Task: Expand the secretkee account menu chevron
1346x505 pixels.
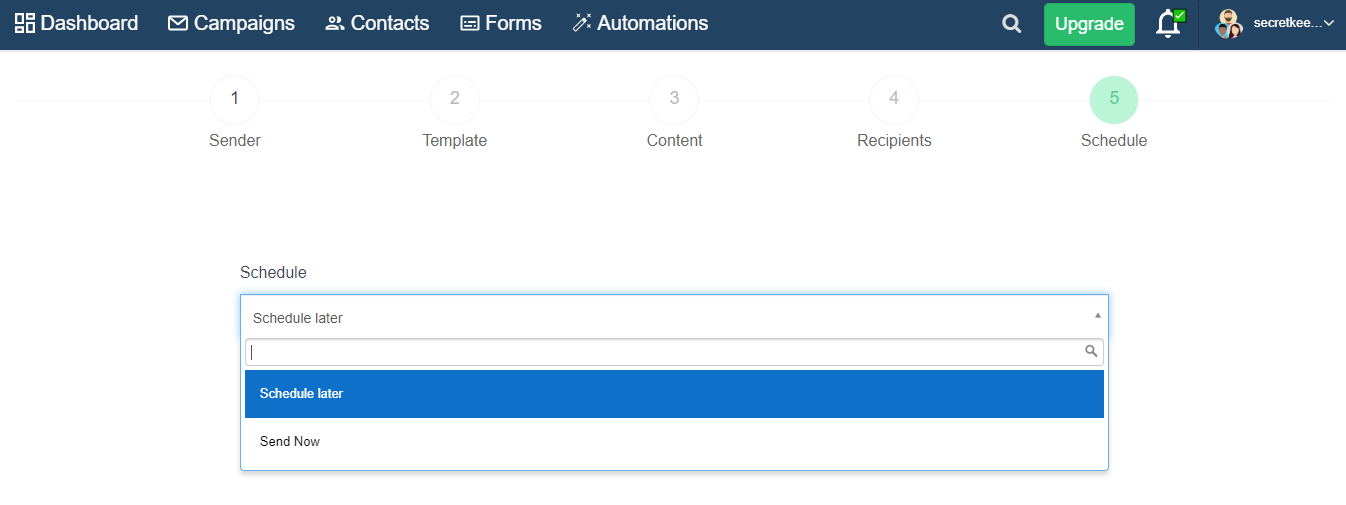Action: click(x=1329, y=23)
